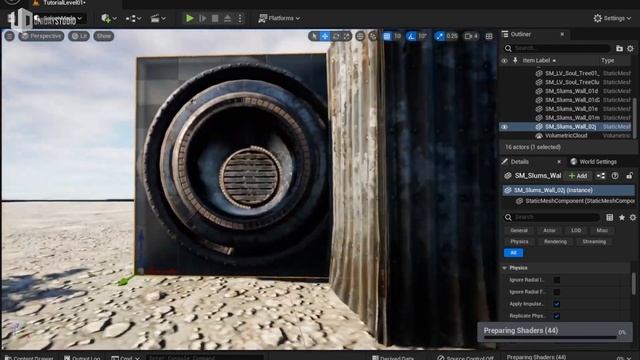
Task: Switch to the Details tab
Action: (519, 162)
